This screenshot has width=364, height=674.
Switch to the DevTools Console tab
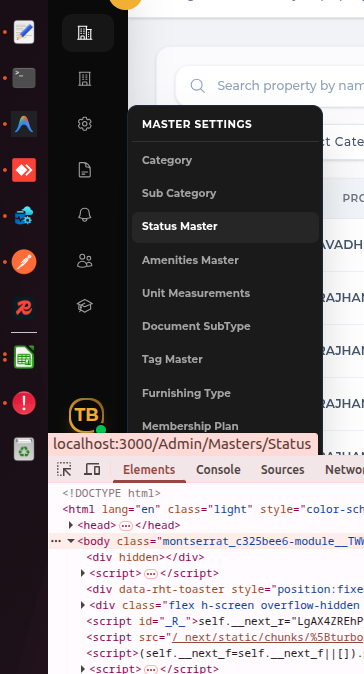218,470
